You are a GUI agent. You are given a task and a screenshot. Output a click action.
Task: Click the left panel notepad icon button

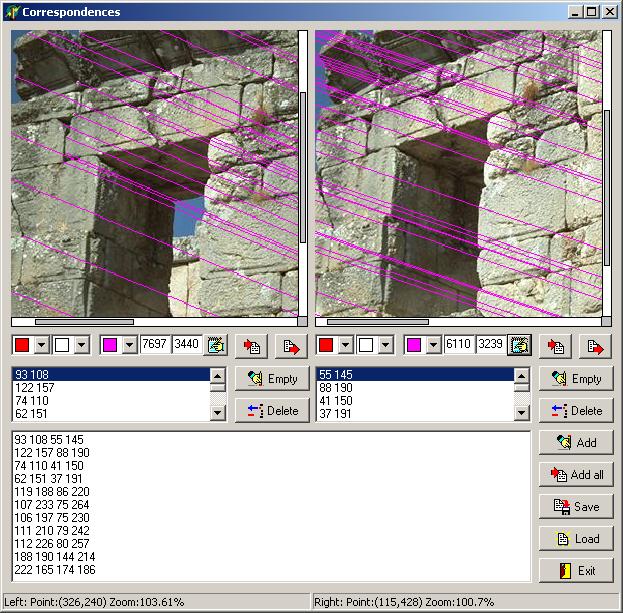pos(216,345)
